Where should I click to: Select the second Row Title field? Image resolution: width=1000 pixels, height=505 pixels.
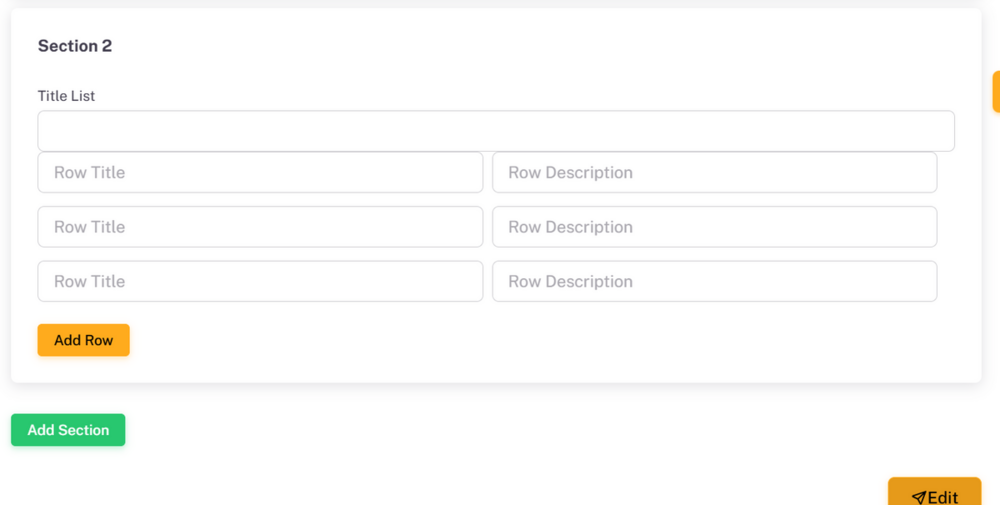(x=260, y=226)
